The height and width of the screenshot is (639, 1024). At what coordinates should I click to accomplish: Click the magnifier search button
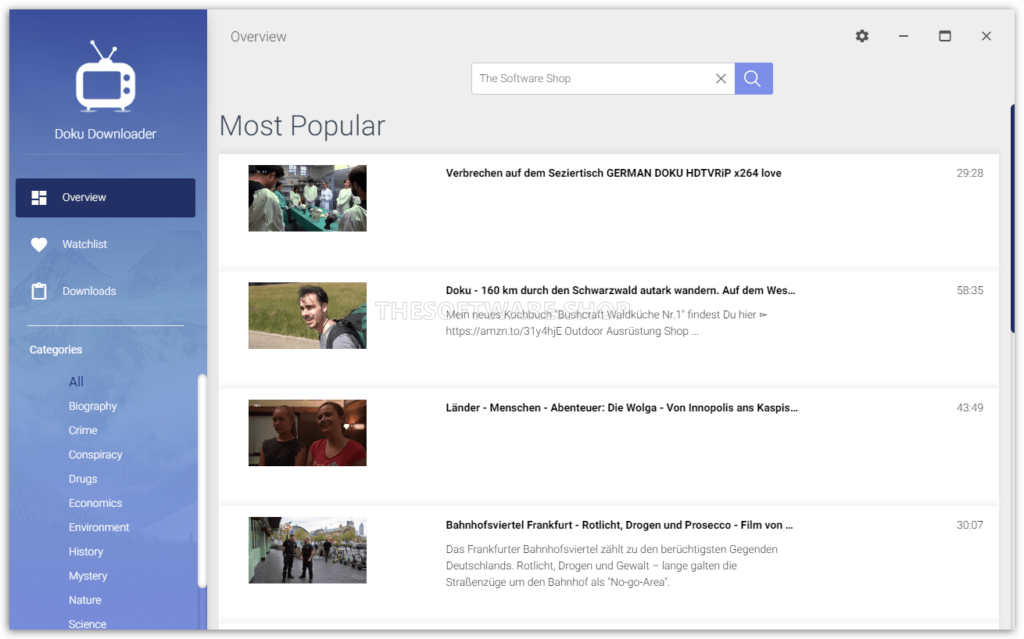point(753,78)
